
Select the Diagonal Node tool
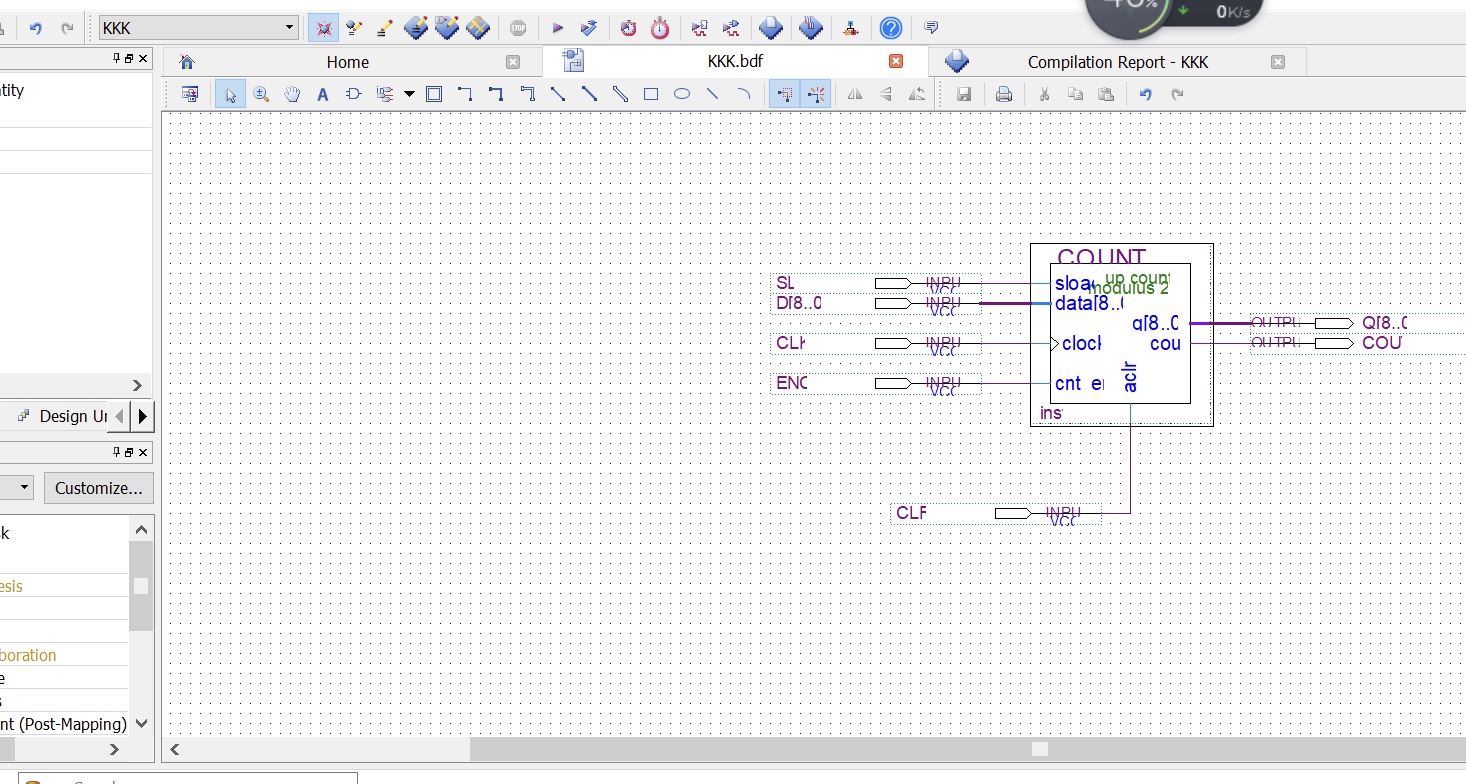558,94
